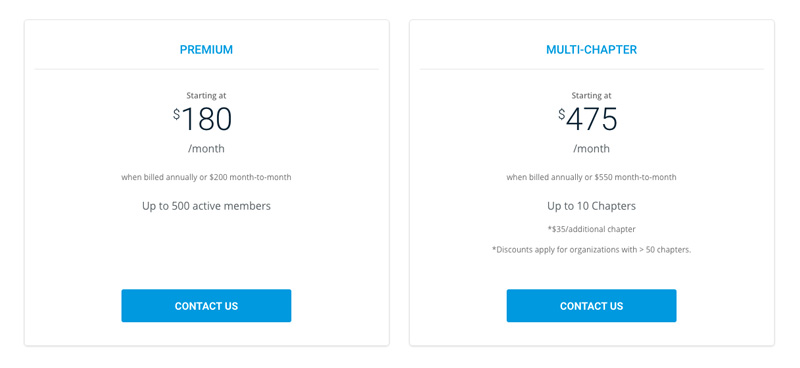This screenshot has width=800, height=368.
Task: Select the MULTI-CHAPTER plan heading
Action: (591, 50)
